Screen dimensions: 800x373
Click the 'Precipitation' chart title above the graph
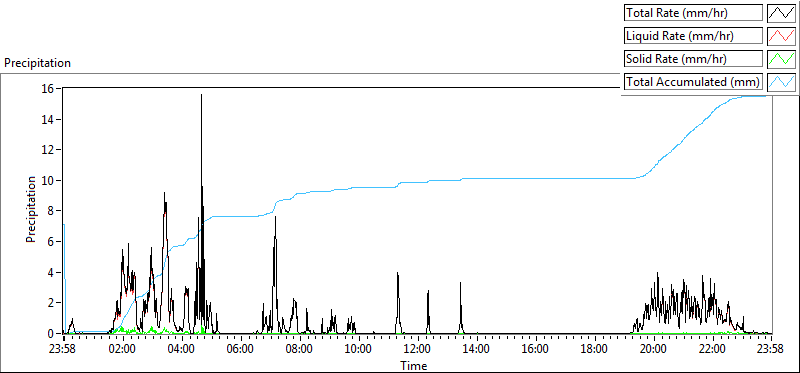tap(37, 63)
